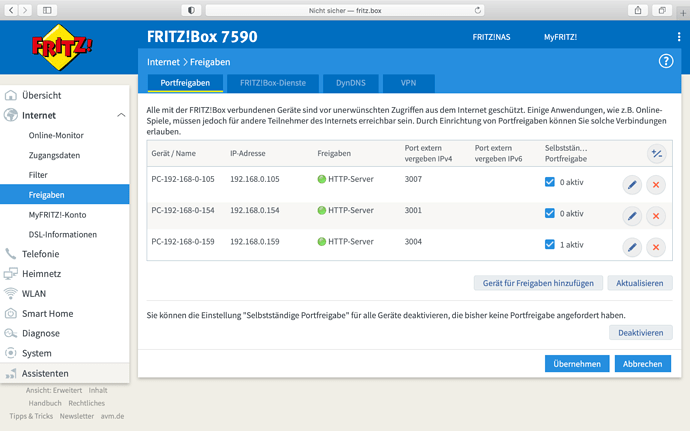Collapse the Internet menu chevron
This screenshot has width=690, height=431.
[x=121, y=115]
